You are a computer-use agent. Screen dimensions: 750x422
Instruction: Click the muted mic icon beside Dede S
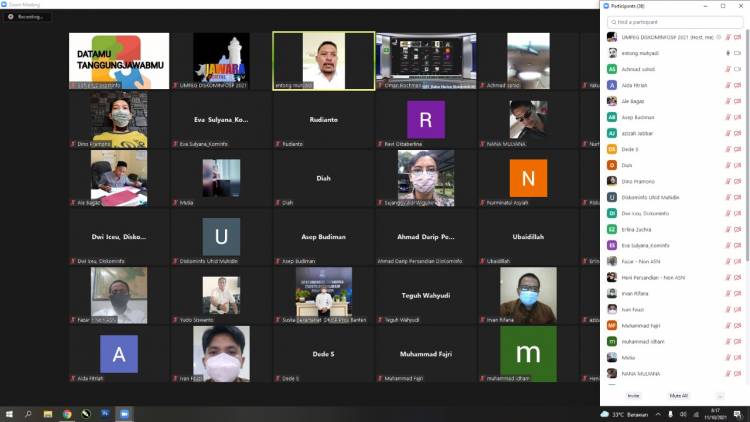click(727, 149)
